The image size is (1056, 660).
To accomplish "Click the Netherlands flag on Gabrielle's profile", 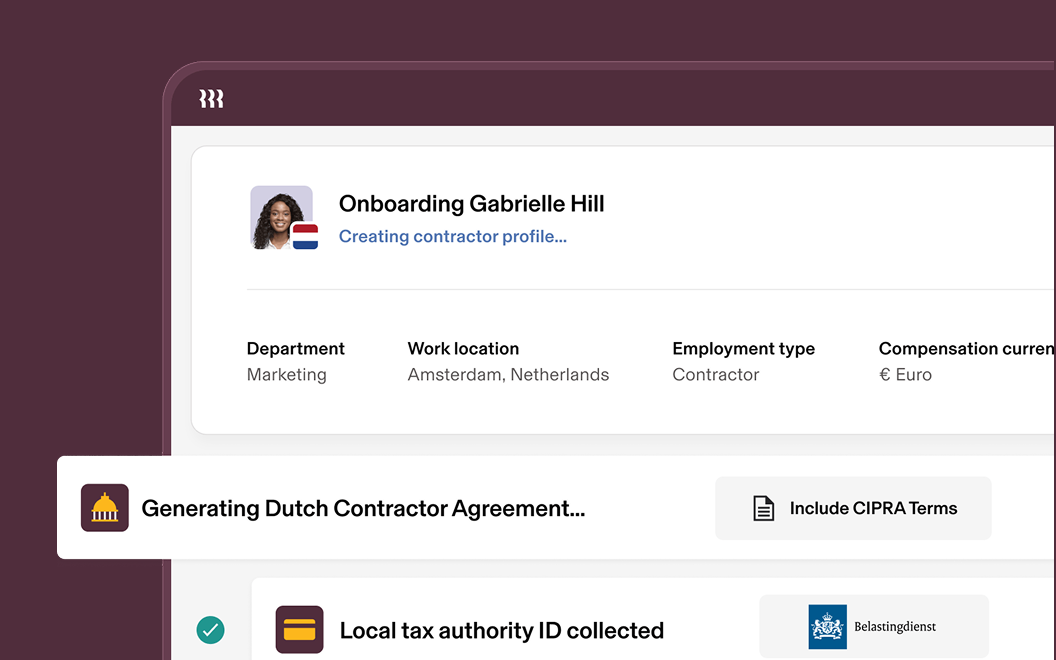I will coord(306,235).
